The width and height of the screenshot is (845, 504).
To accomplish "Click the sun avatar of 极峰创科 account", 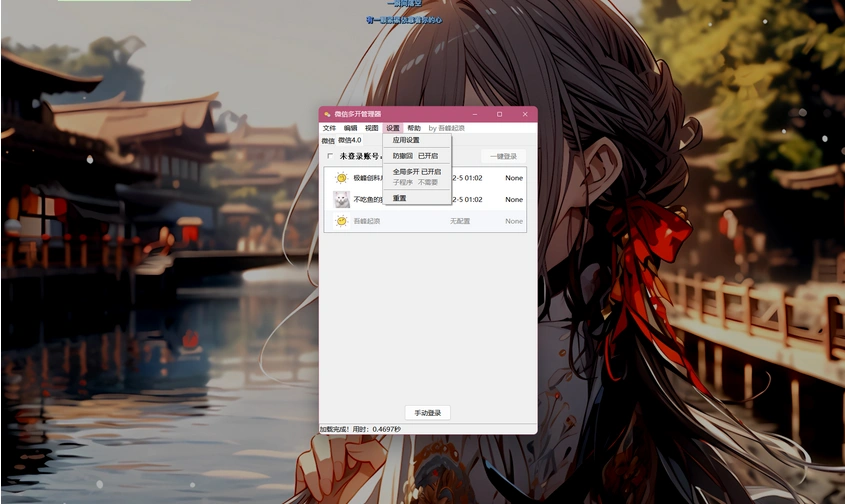I will click(x=341, y=178).
